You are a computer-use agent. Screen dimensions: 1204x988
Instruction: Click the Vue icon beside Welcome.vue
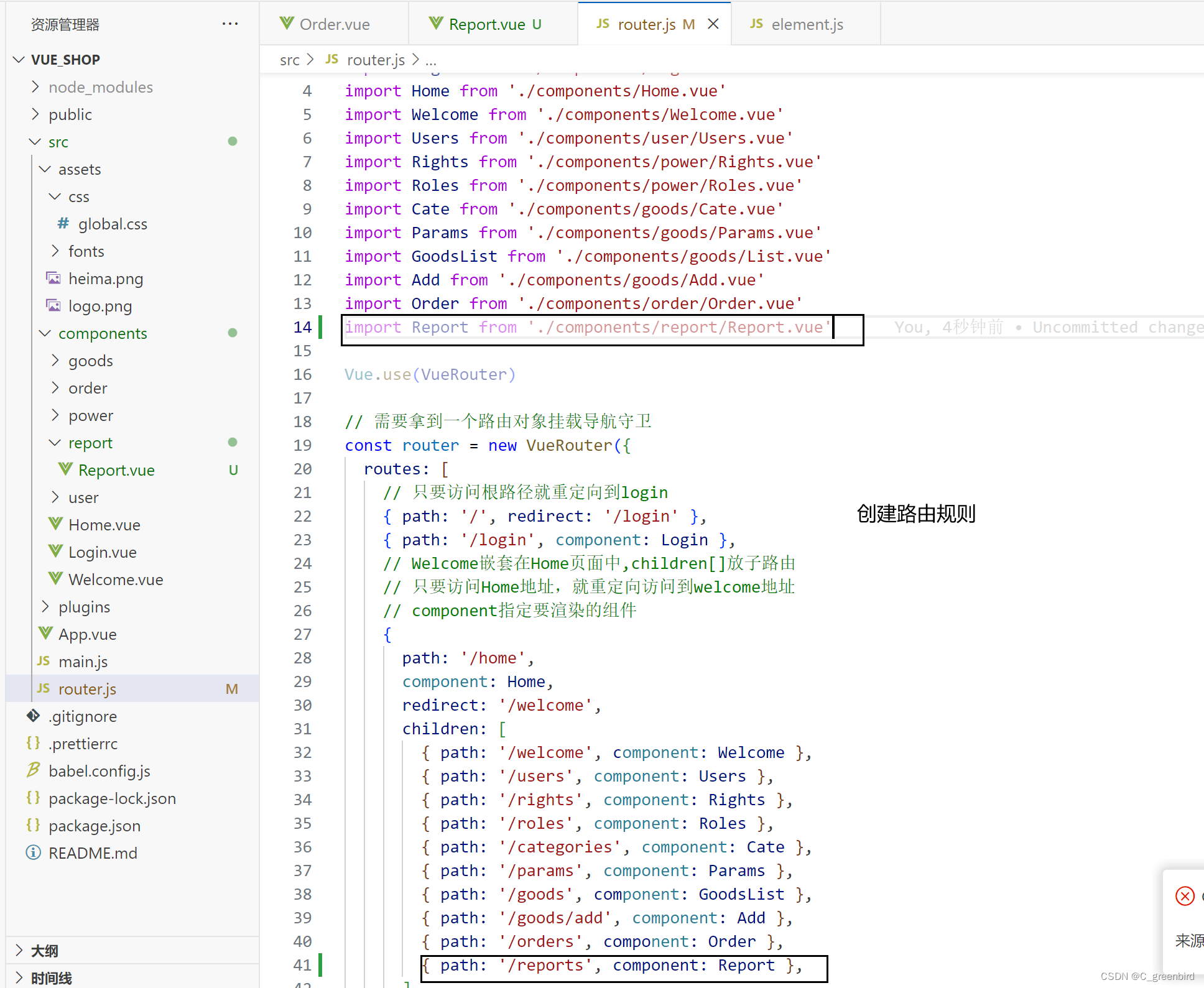tap(55, 579)
